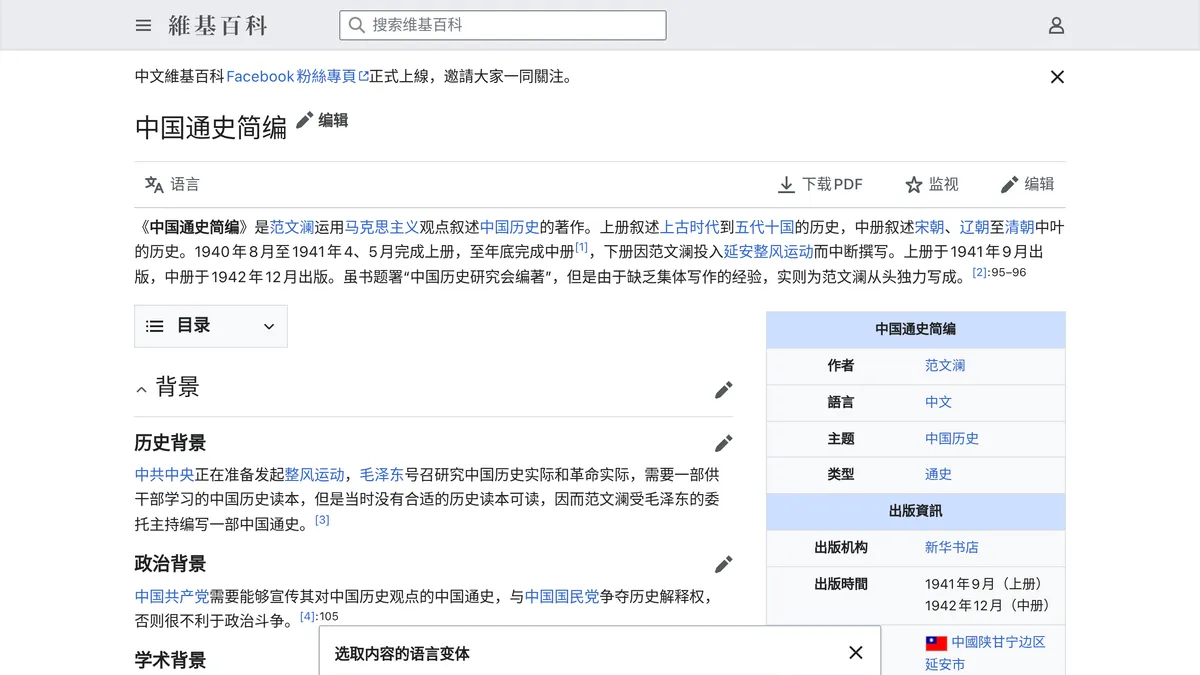
Task: Open the 維基百科 logo home link
Action: click(218, 25)
